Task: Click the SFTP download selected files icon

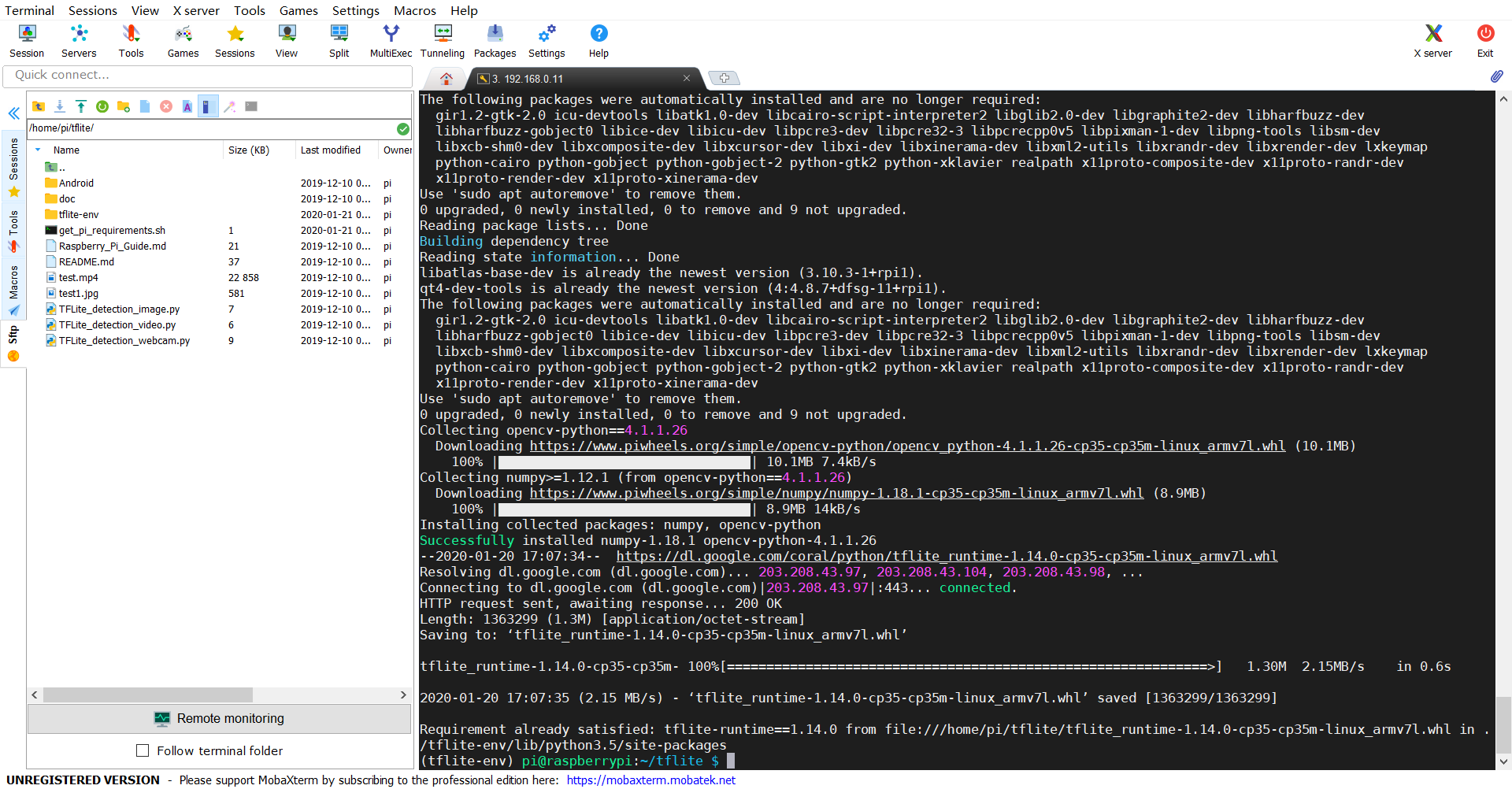Action: tap(60, 106)
